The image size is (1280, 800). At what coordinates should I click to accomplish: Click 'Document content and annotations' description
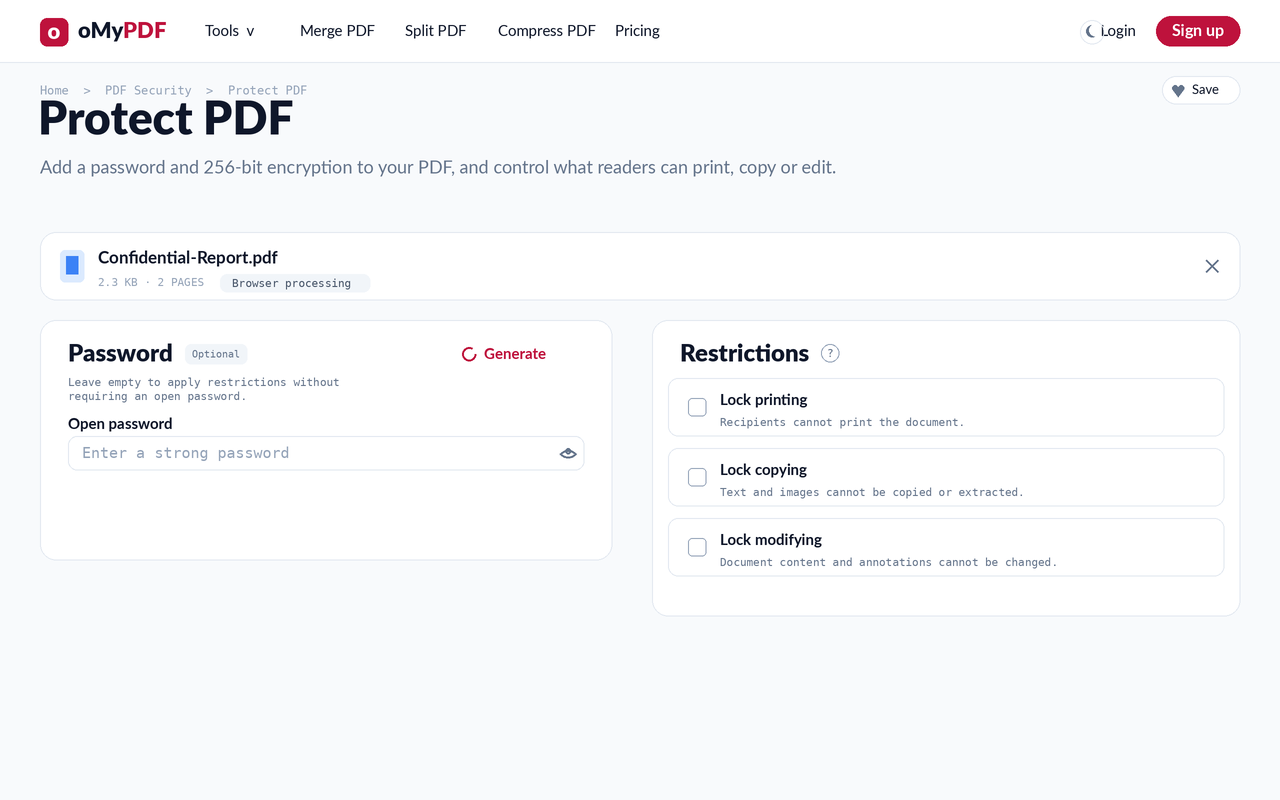click(888, 562)
